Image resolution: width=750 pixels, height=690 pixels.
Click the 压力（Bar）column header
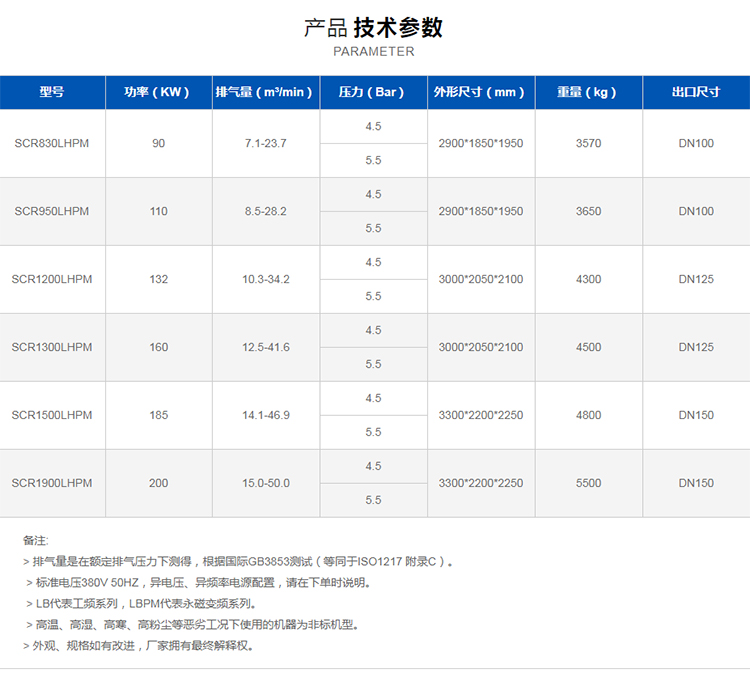pyautogui.click(x=373, y=92)
